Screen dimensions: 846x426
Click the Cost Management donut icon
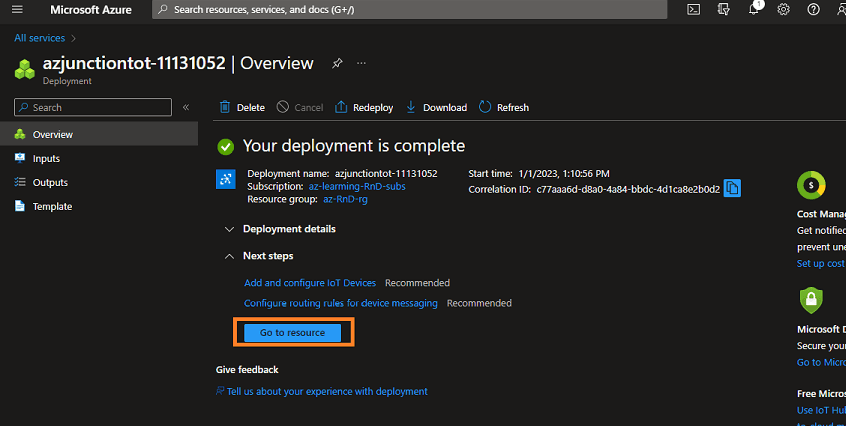tap(811, 185)
